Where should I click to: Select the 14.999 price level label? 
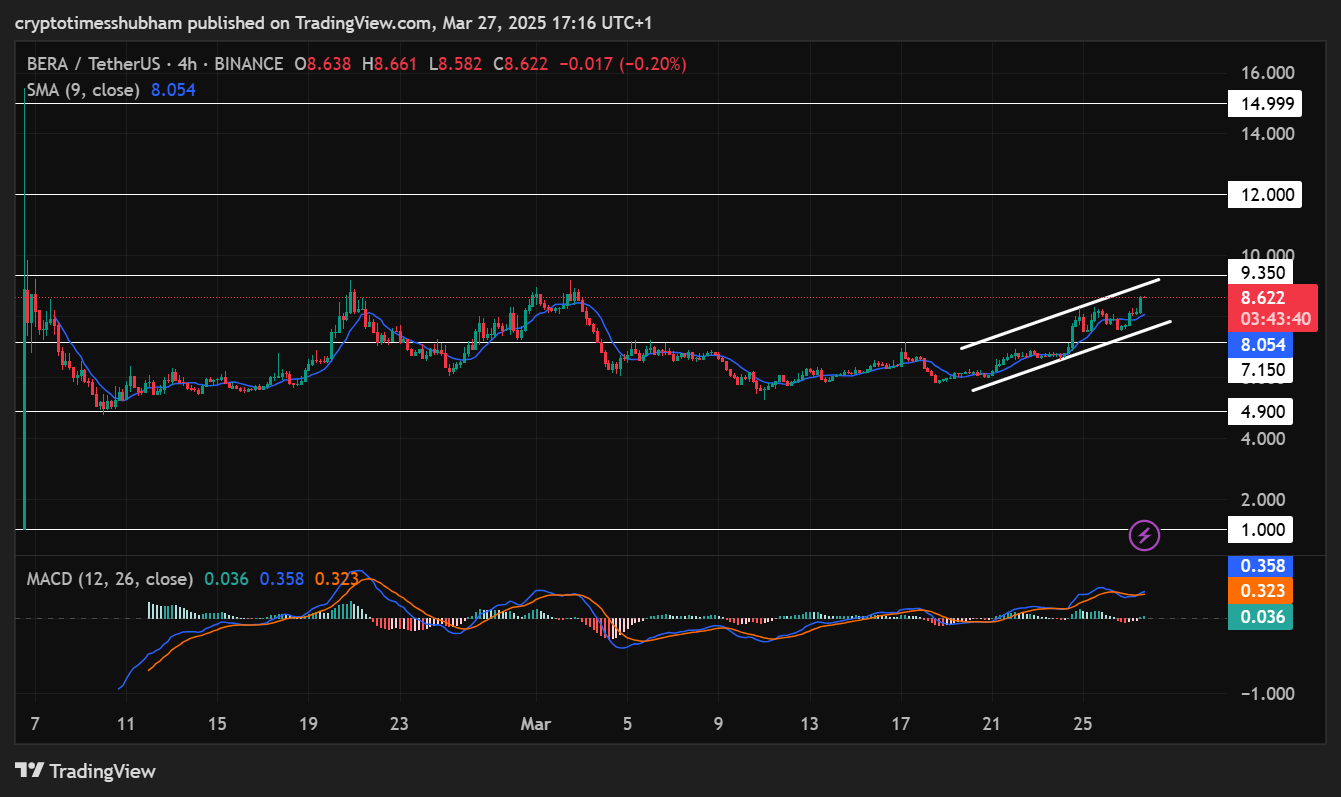click(1264, 103)
